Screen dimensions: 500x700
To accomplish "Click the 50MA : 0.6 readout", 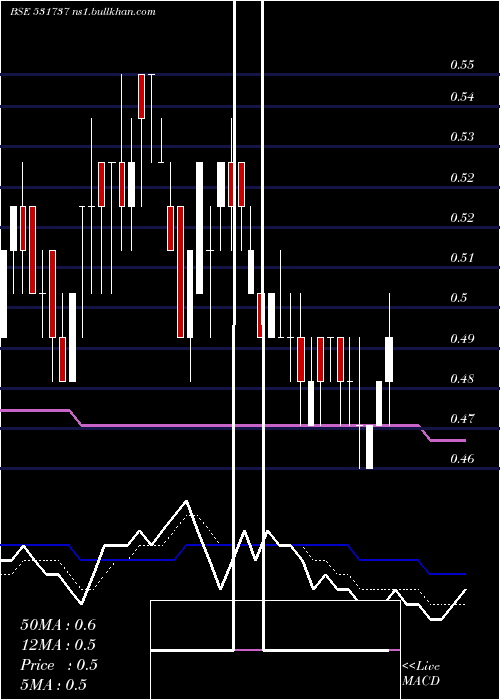I will tap(58, 625).
